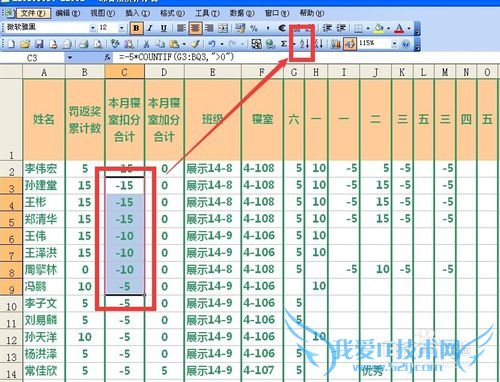
Task: Open Excel Help question mark icon
Action: (x=406, y=44)
